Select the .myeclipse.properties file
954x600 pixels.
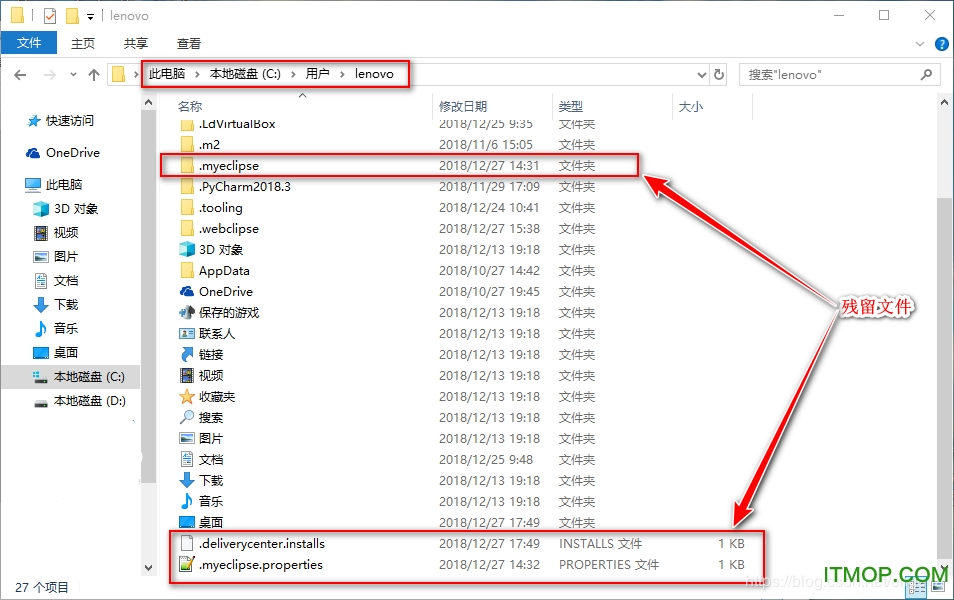pos(260,565)
